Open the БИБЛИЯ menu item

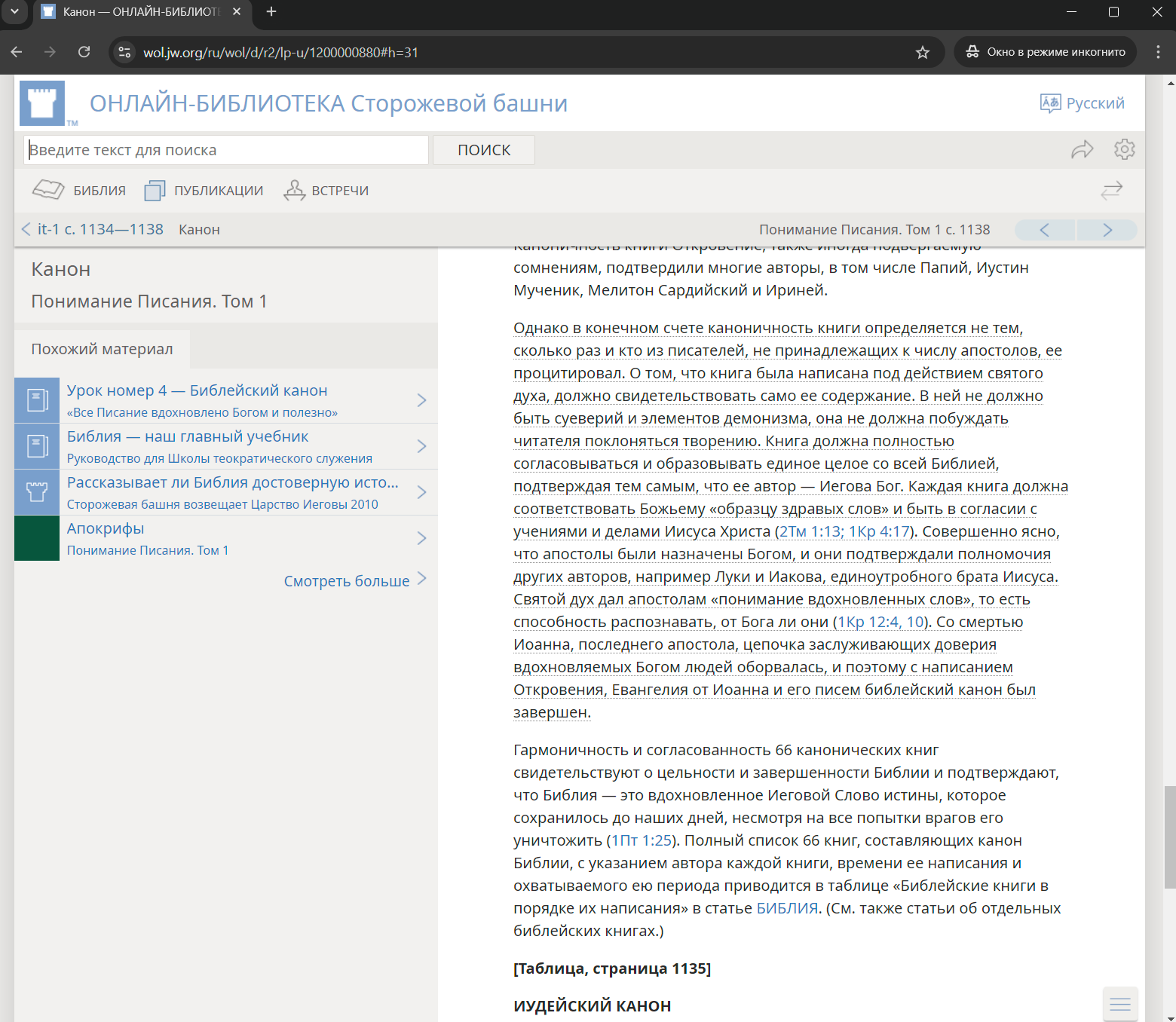(x=80, y=191)
